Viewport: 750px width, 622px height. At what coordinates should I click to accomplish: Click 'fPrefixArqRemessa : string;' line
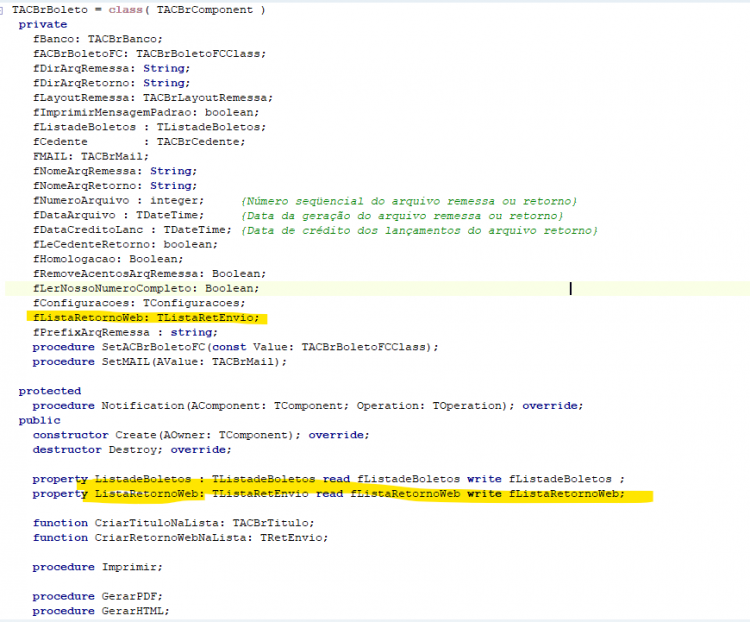point(125,333)
